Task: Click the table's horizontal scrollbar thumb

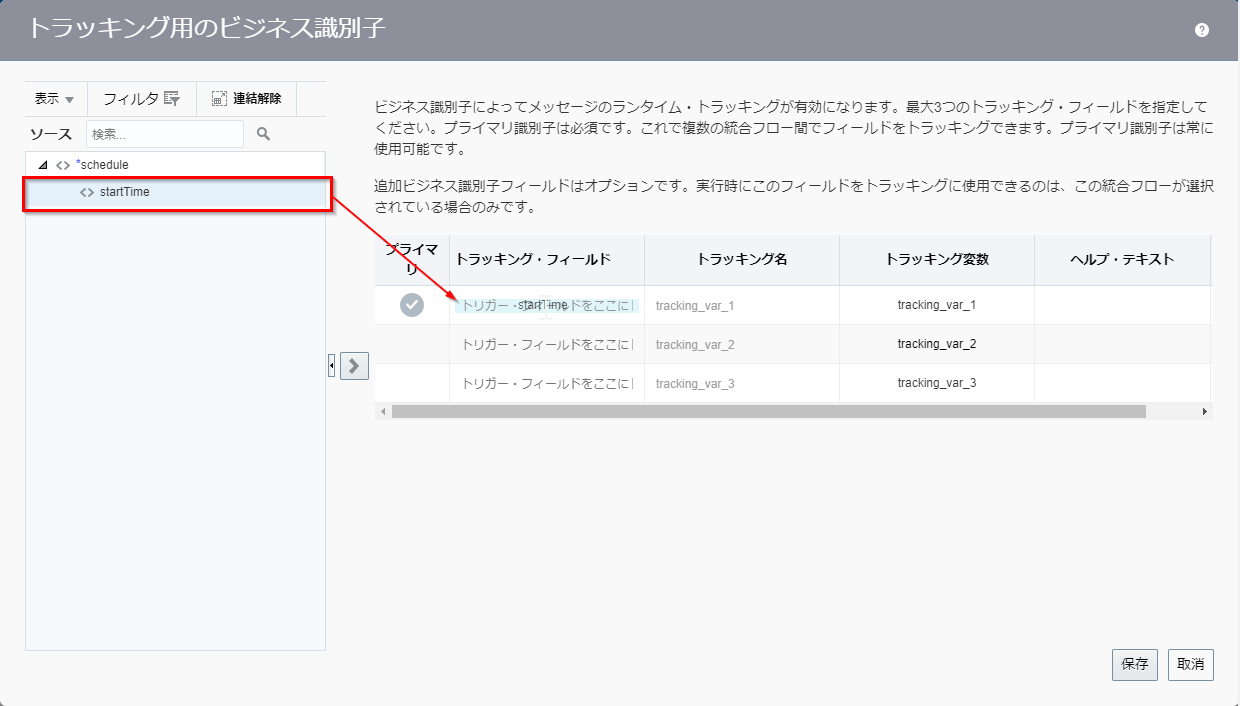Action: click(768, 411)
